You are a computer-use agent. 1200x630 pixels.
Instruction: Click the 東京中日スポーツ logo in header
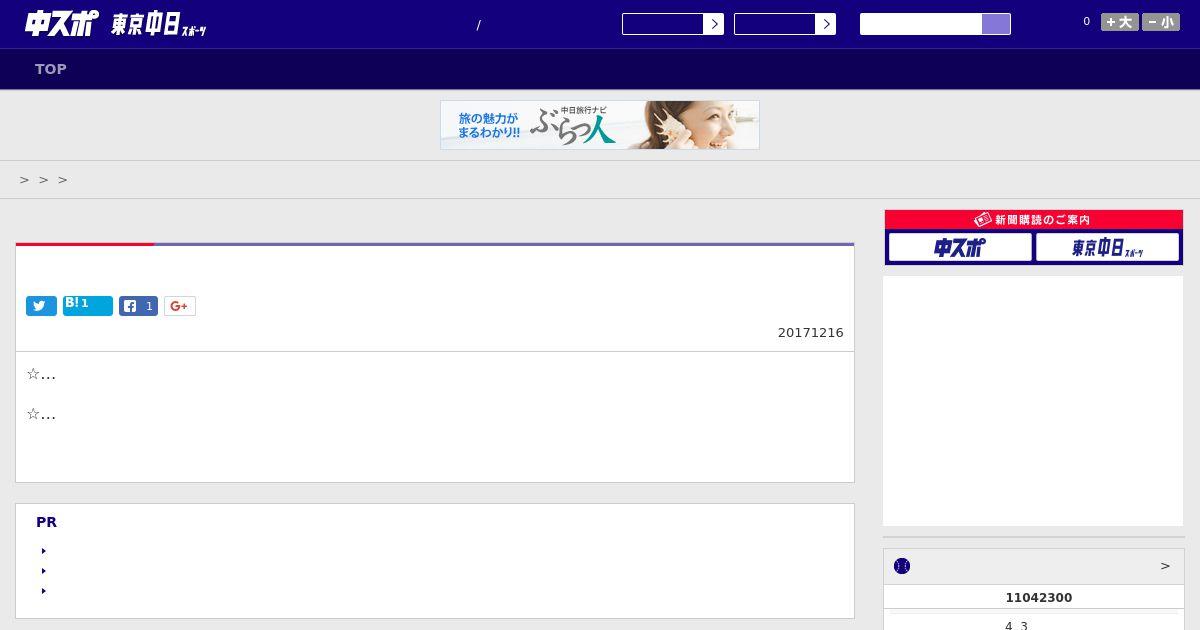point(159,25)
